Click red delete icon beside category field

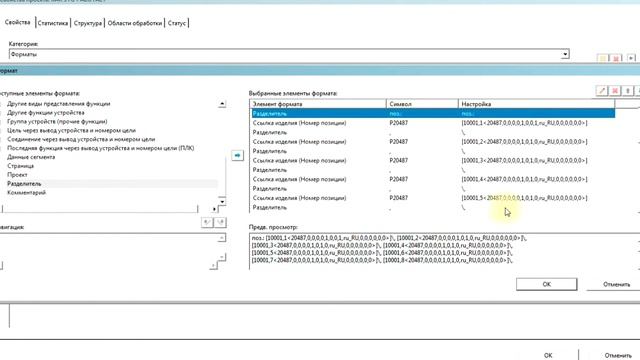(616, 58)
